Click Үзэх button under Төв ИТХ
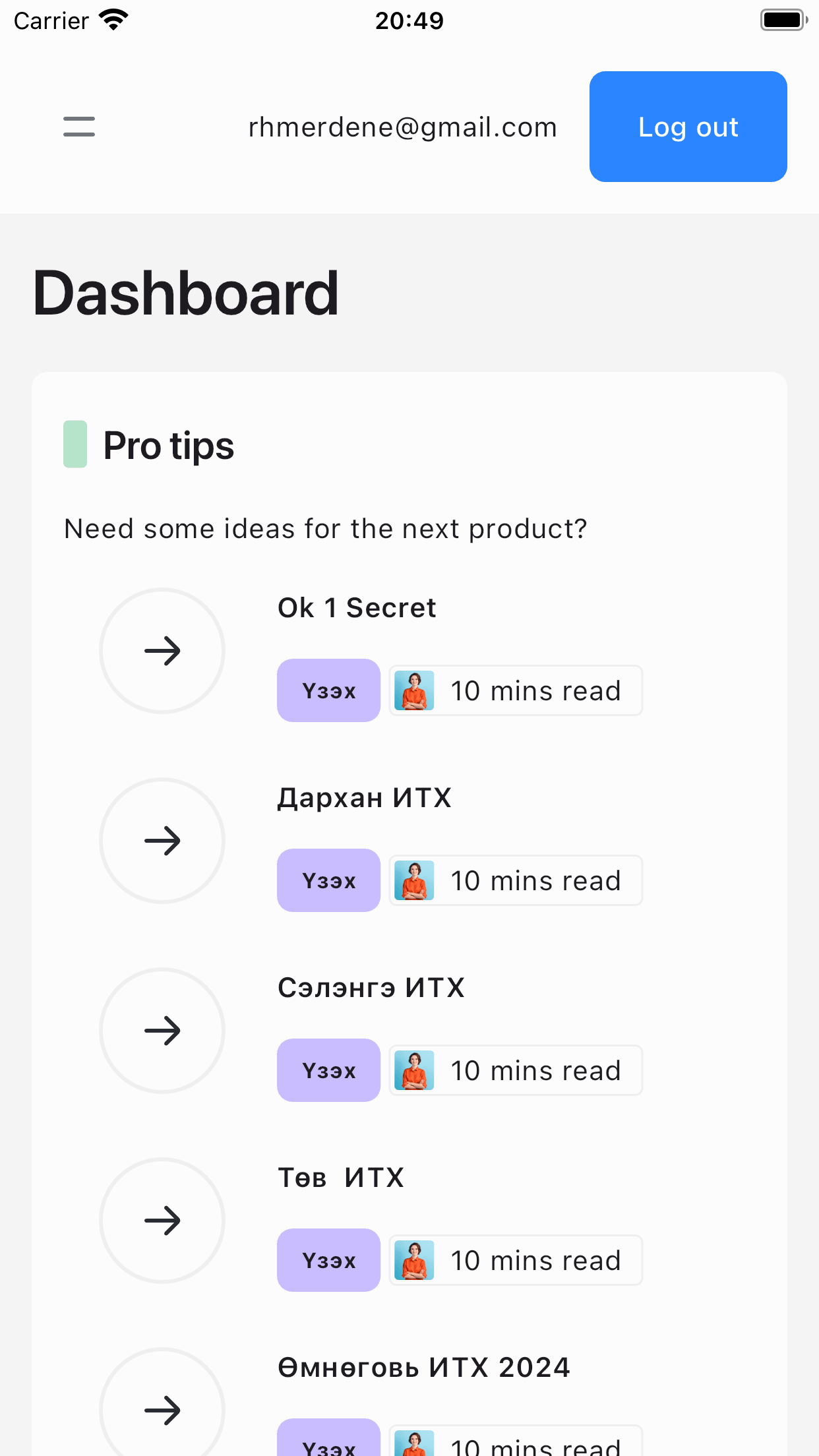This screenshot has width=819, height=1456. (x=328, y=1260)
